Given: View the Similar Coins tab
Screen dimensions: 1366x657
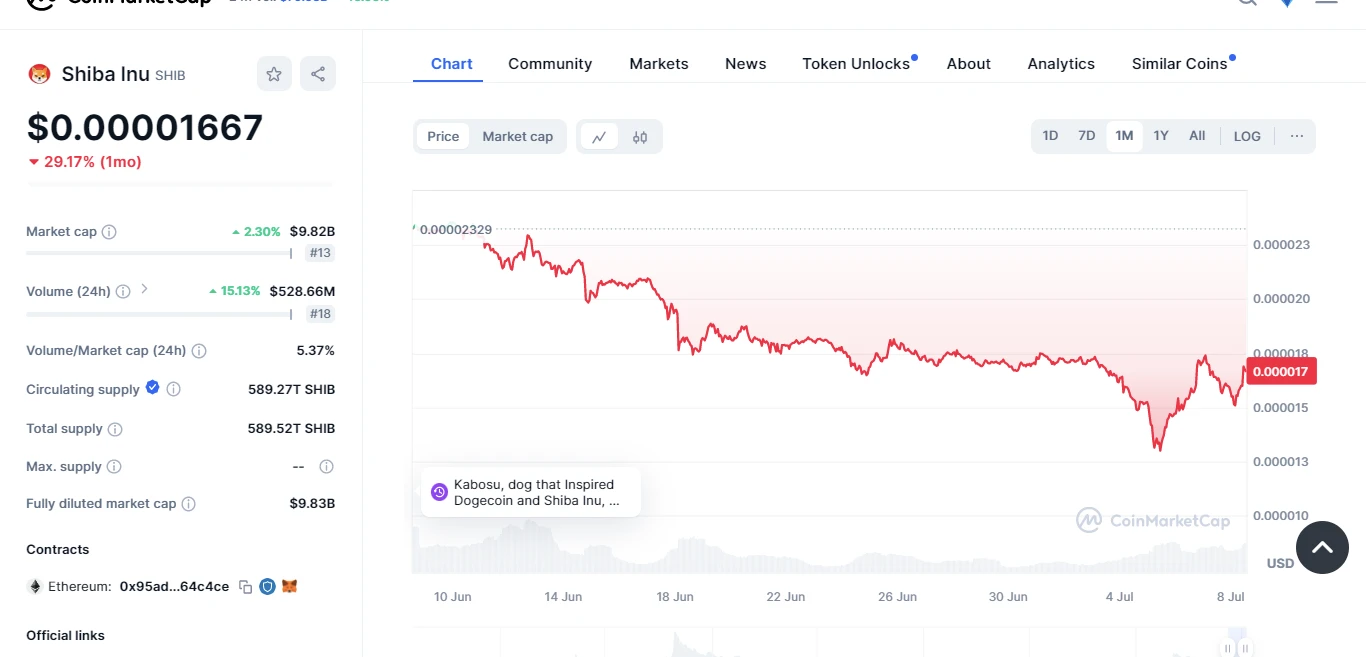Looking at the screenshot, I should point(1180,64).
